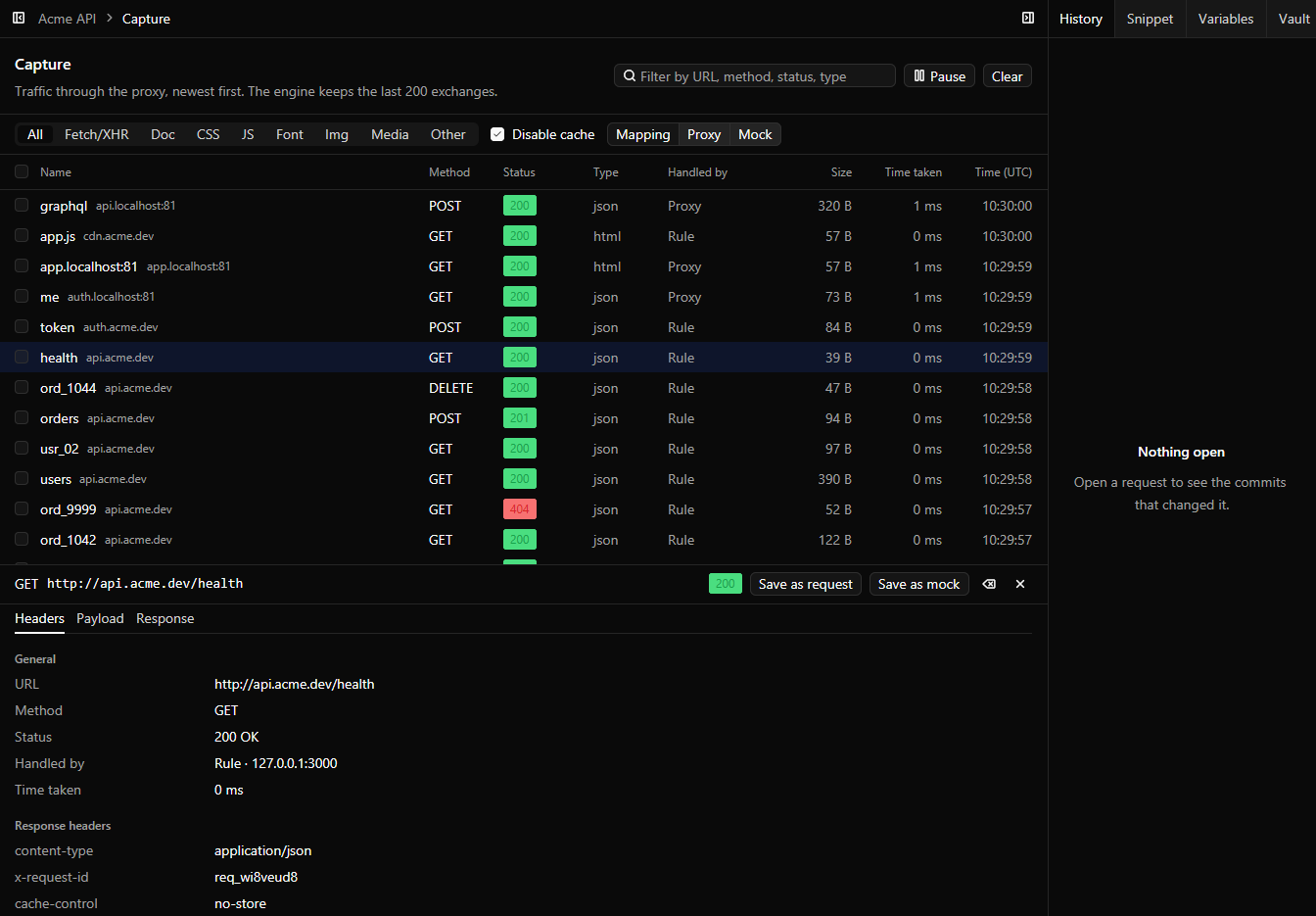This screenshot has width=1316, height=916.
Task: Close the health request detail pane
Action: (1020, 584)
